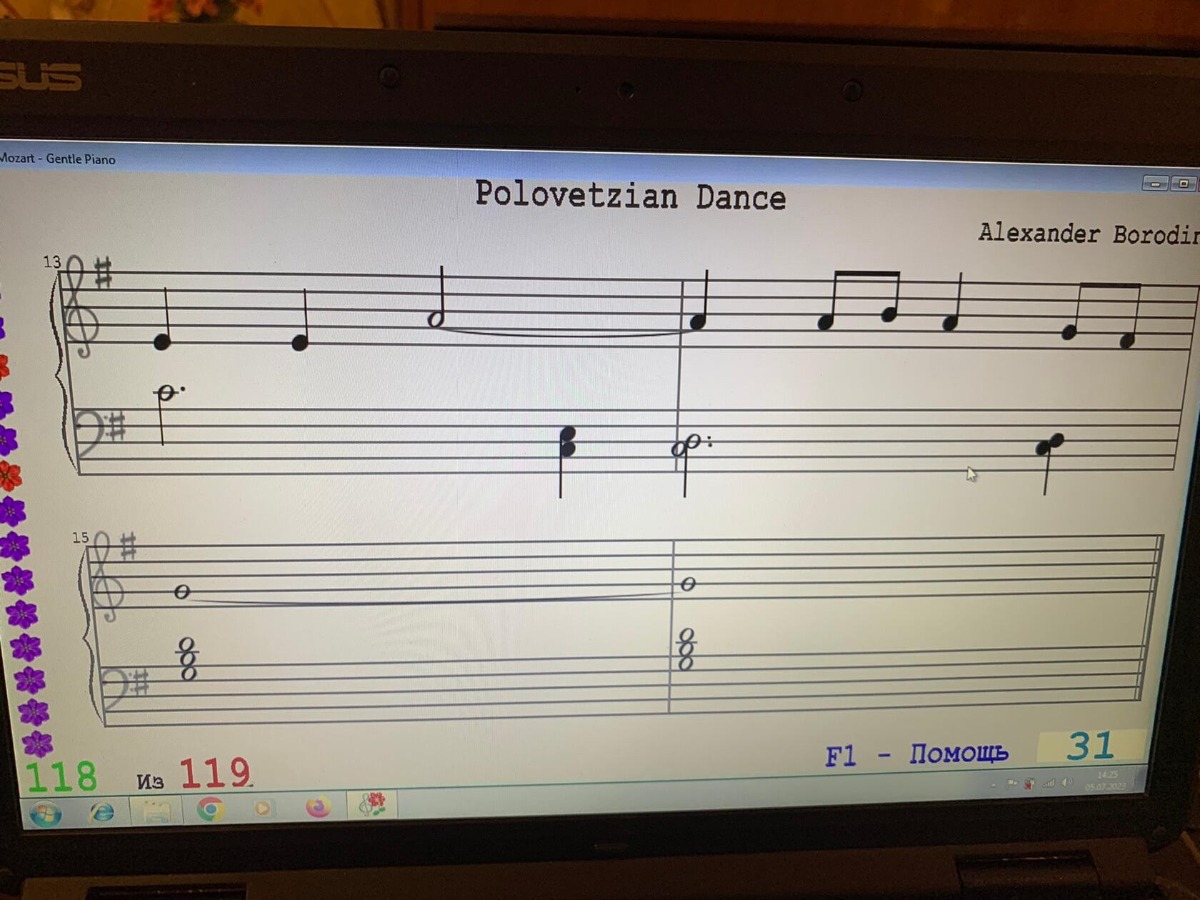Click the bass chord in measure 16
This screenshot has width=1200, height=900.
coord(687,649)
